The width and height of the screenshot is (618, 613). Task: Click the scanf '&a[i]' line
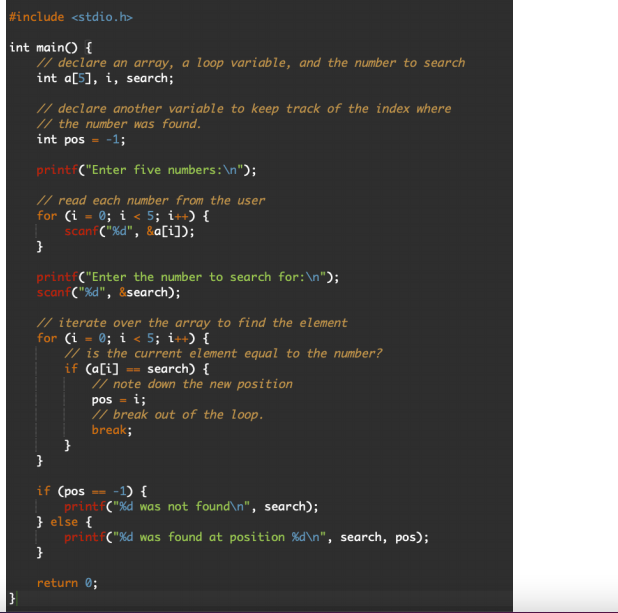pyautogui.click(x=129, y=231)
